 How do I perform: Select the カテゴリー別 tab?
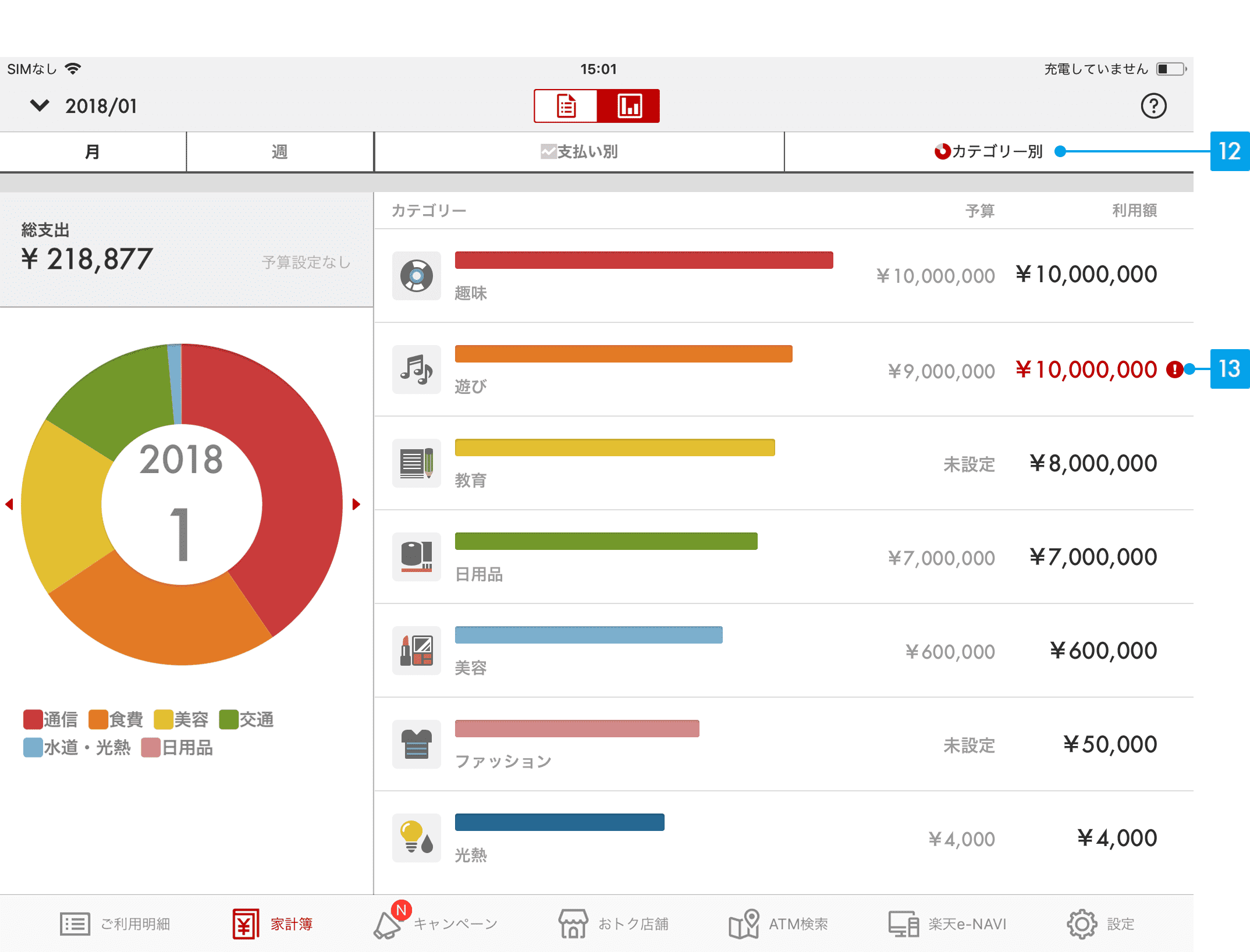pos(988,152)
